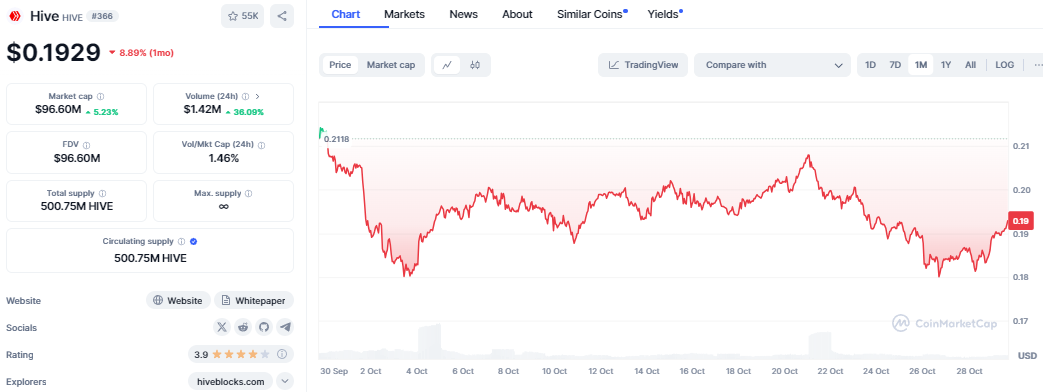Open the Compare with dropdown
Image resolution: width=1043 pixels, height=392 pixels.
tap(772, 65)
